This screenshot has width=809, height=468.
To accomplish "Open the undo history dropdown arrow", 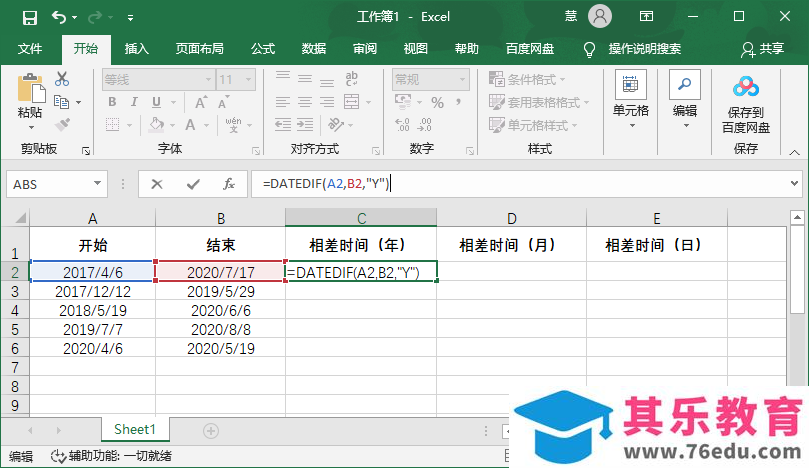I will (x=75, y=18).
